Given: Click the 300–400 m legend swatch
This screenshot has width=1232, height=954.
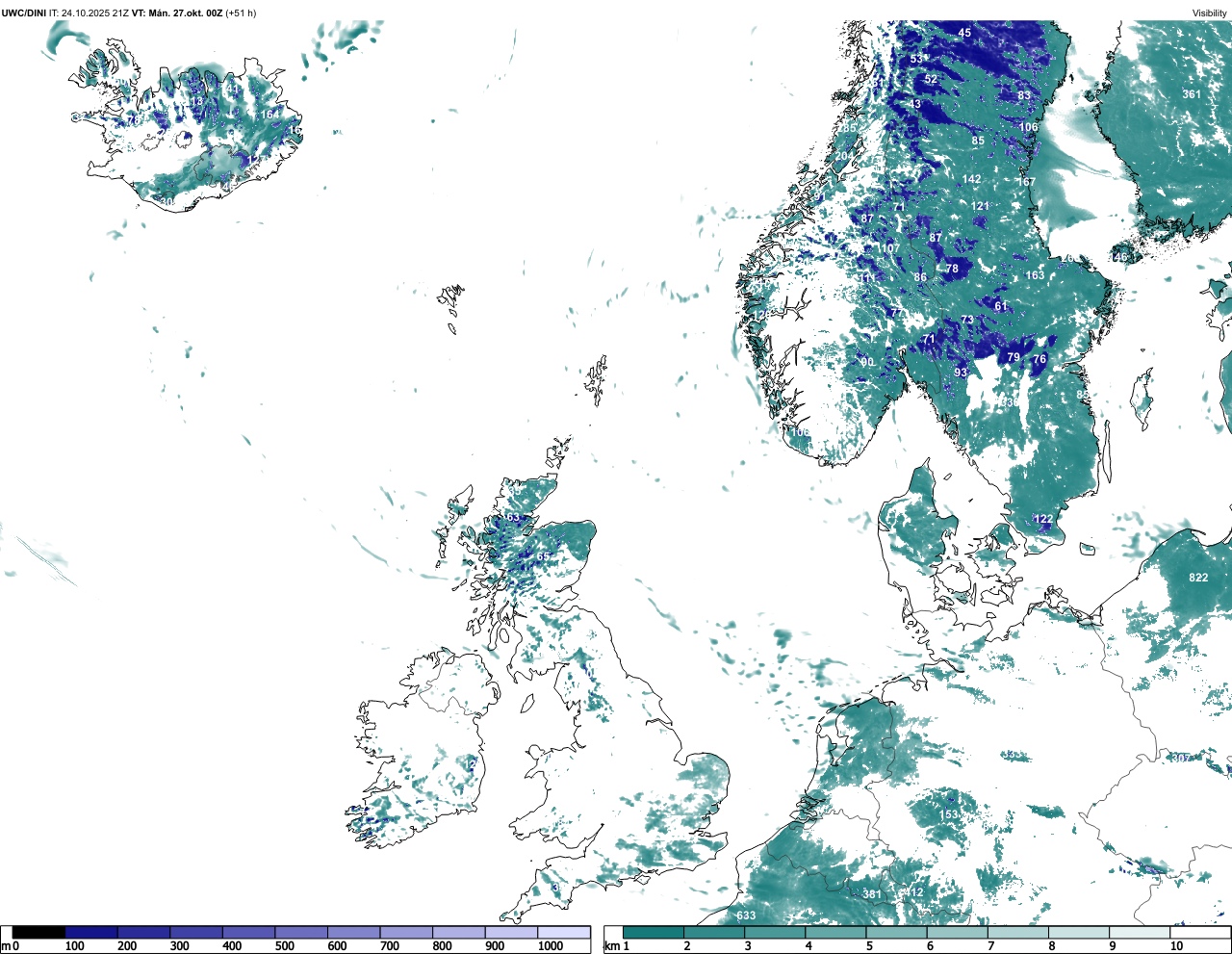Looking at the screenshot, I should pos(196,932).
